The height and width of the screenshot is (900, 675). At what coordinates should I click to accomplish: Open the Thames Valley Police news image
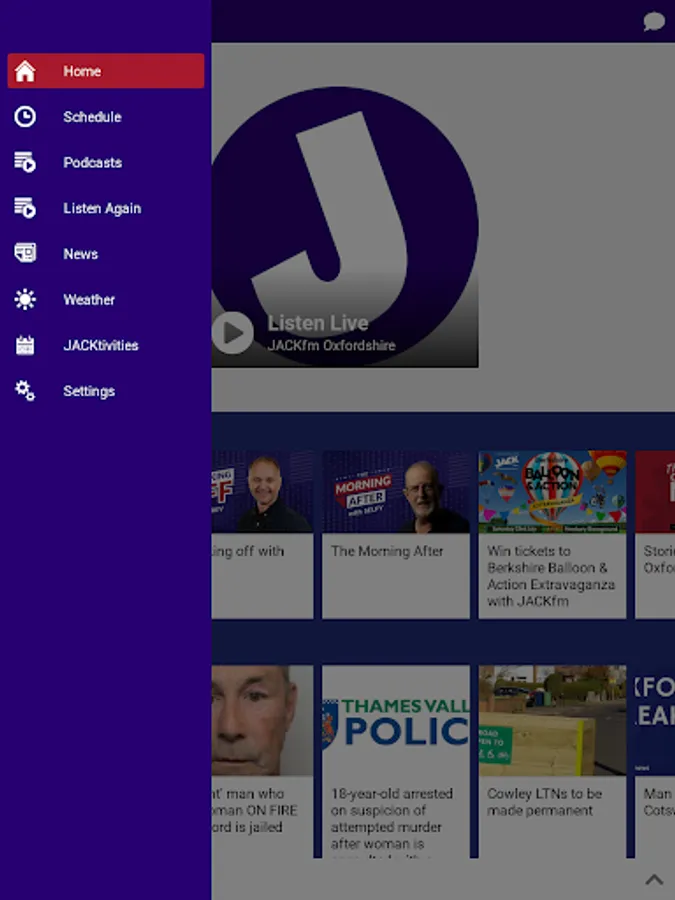coord(395,720)
